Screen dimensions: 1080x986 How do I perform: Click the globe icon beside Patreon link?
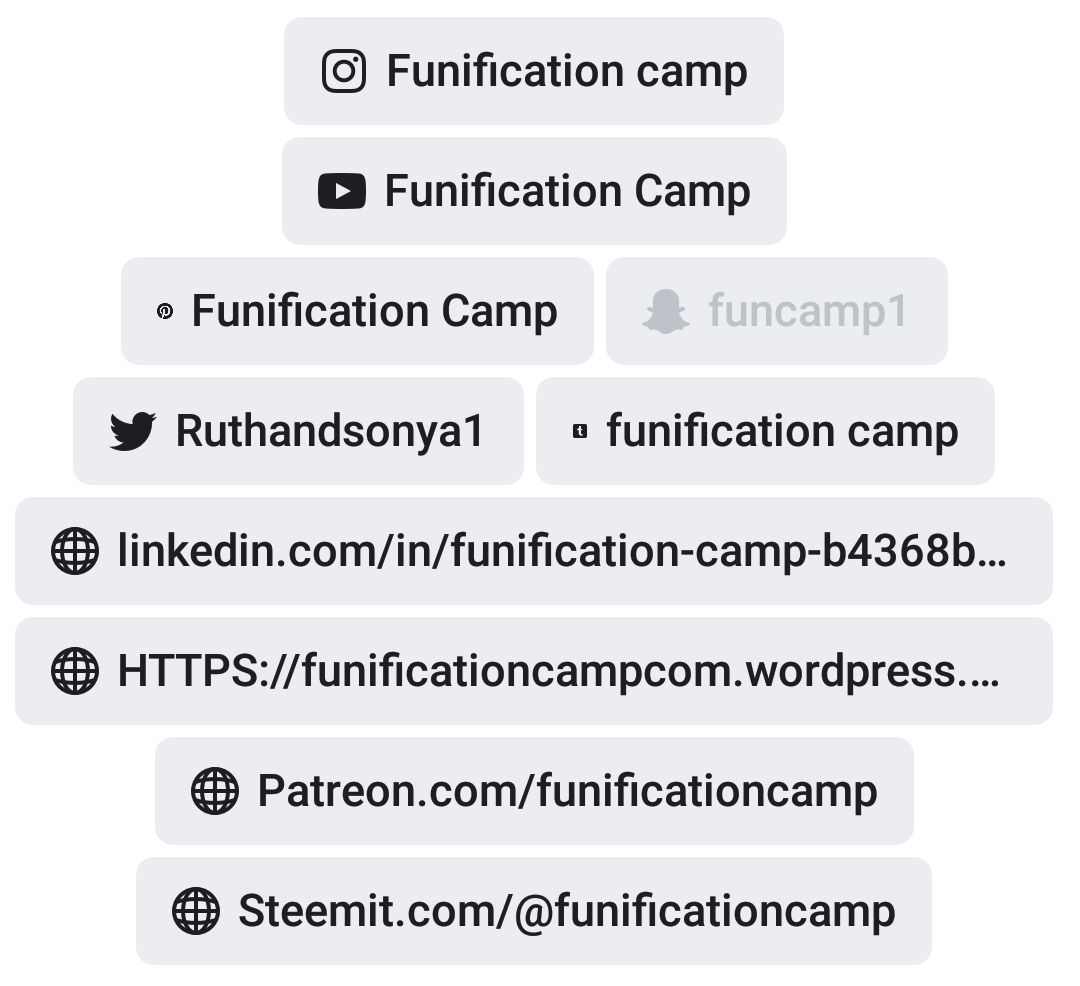(x=215, y=791)
